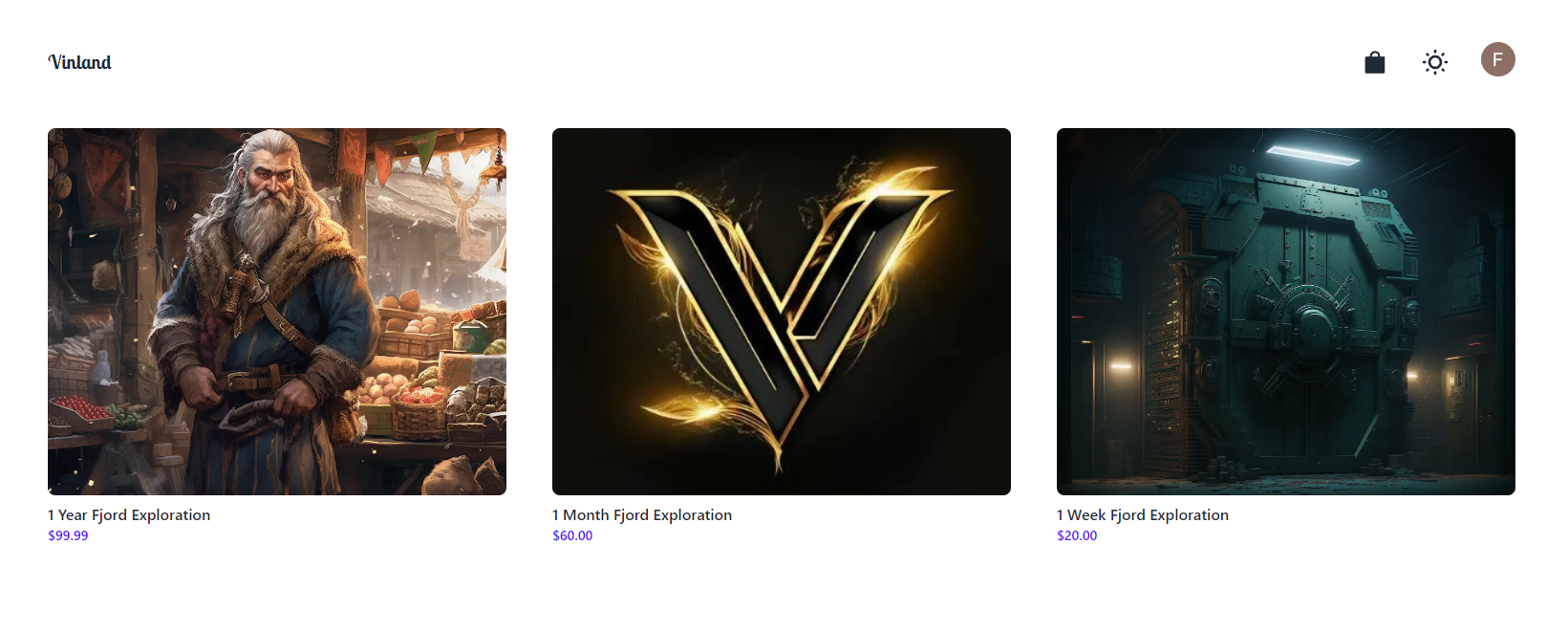This screenshot has width=1568, height=633.
Task: Open the shopping bag cart
Action: (1374, 62)
